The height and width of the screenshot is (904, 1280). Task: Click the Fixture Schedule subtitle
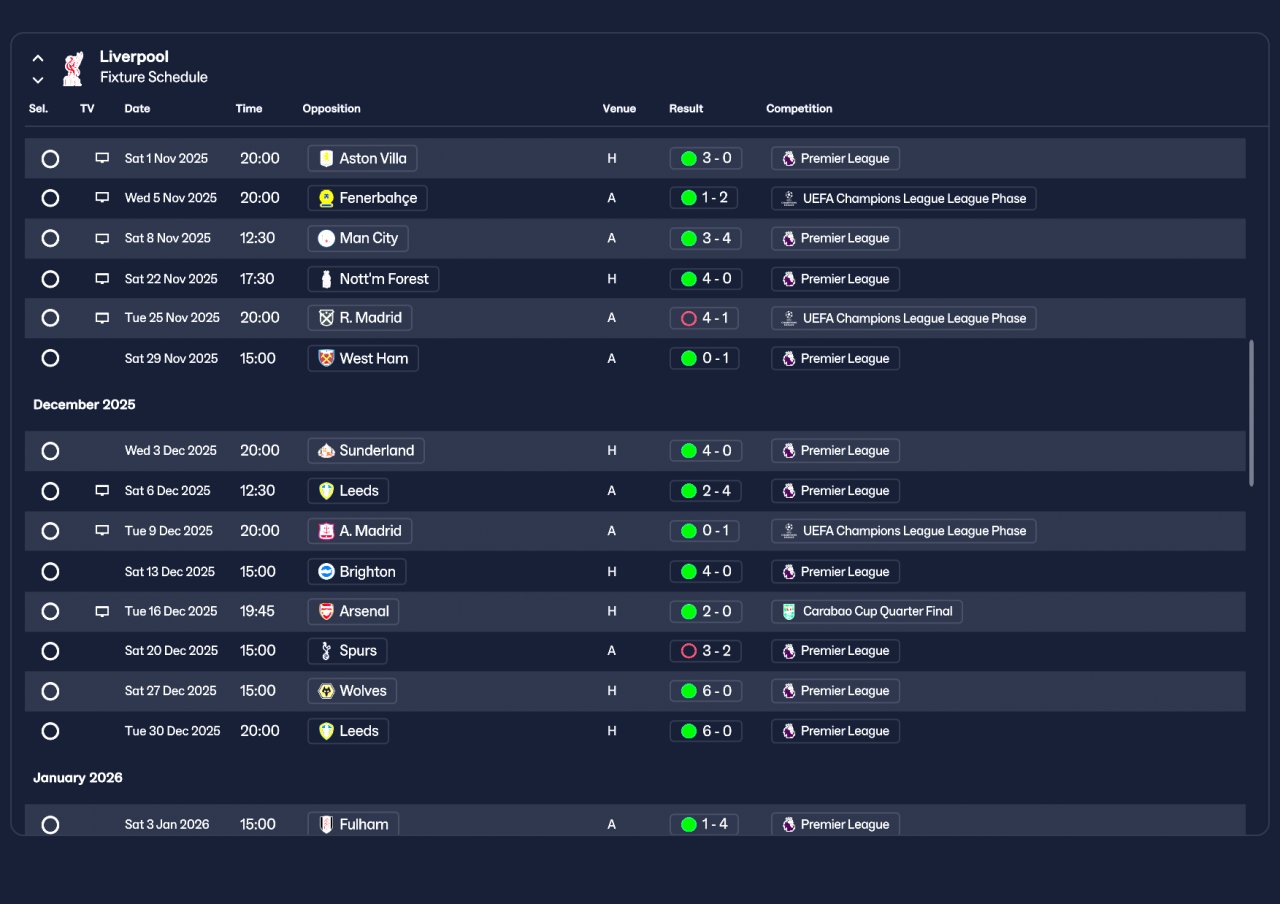(154, 77)
